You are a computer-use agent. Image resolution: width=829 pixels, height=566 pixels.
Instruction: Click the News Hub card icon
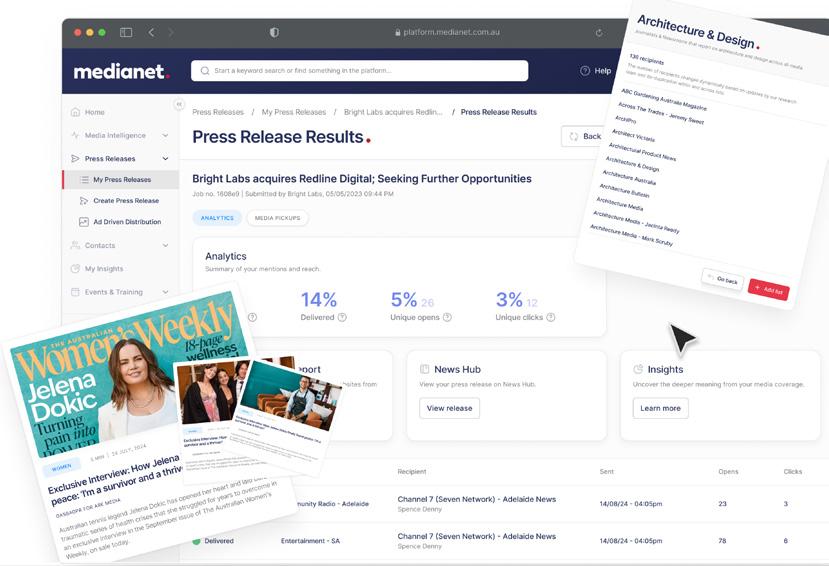coord(424,369)
